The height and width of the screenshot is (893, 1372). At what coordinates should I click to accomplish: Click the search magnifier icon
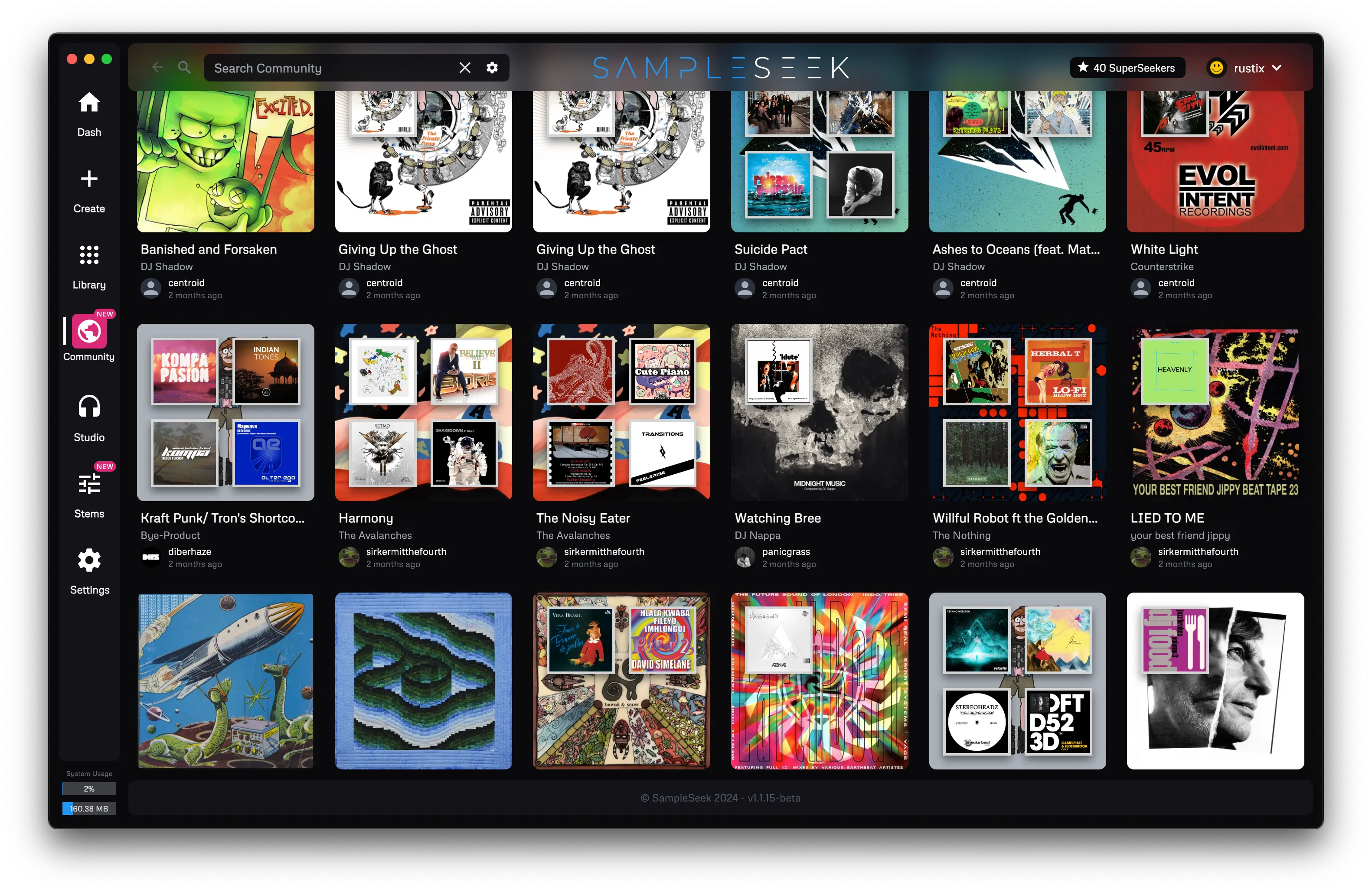coord(184,67)
